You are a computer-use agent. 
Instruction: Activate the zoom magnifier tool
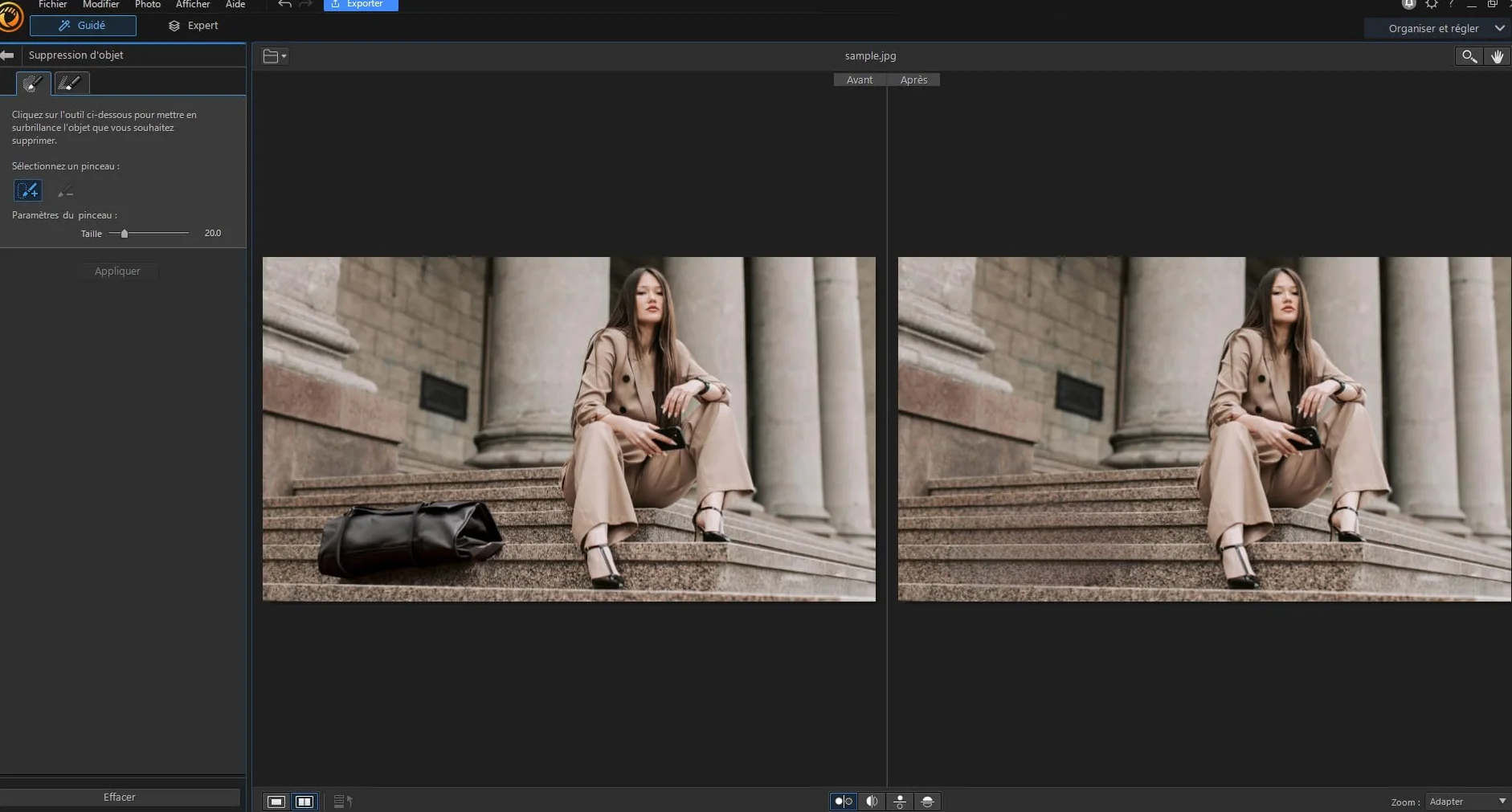(x=1469, y=56)
